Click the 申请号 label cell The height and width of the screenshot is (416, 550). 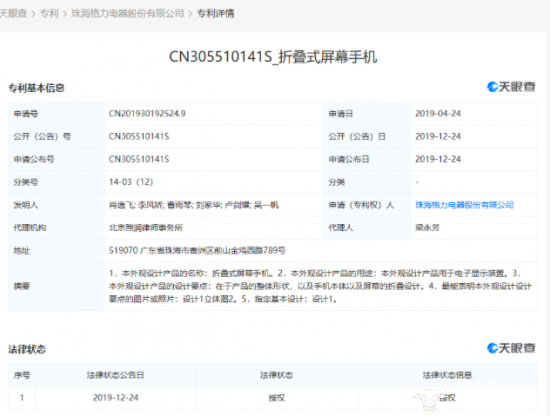[x=56, y=114]
